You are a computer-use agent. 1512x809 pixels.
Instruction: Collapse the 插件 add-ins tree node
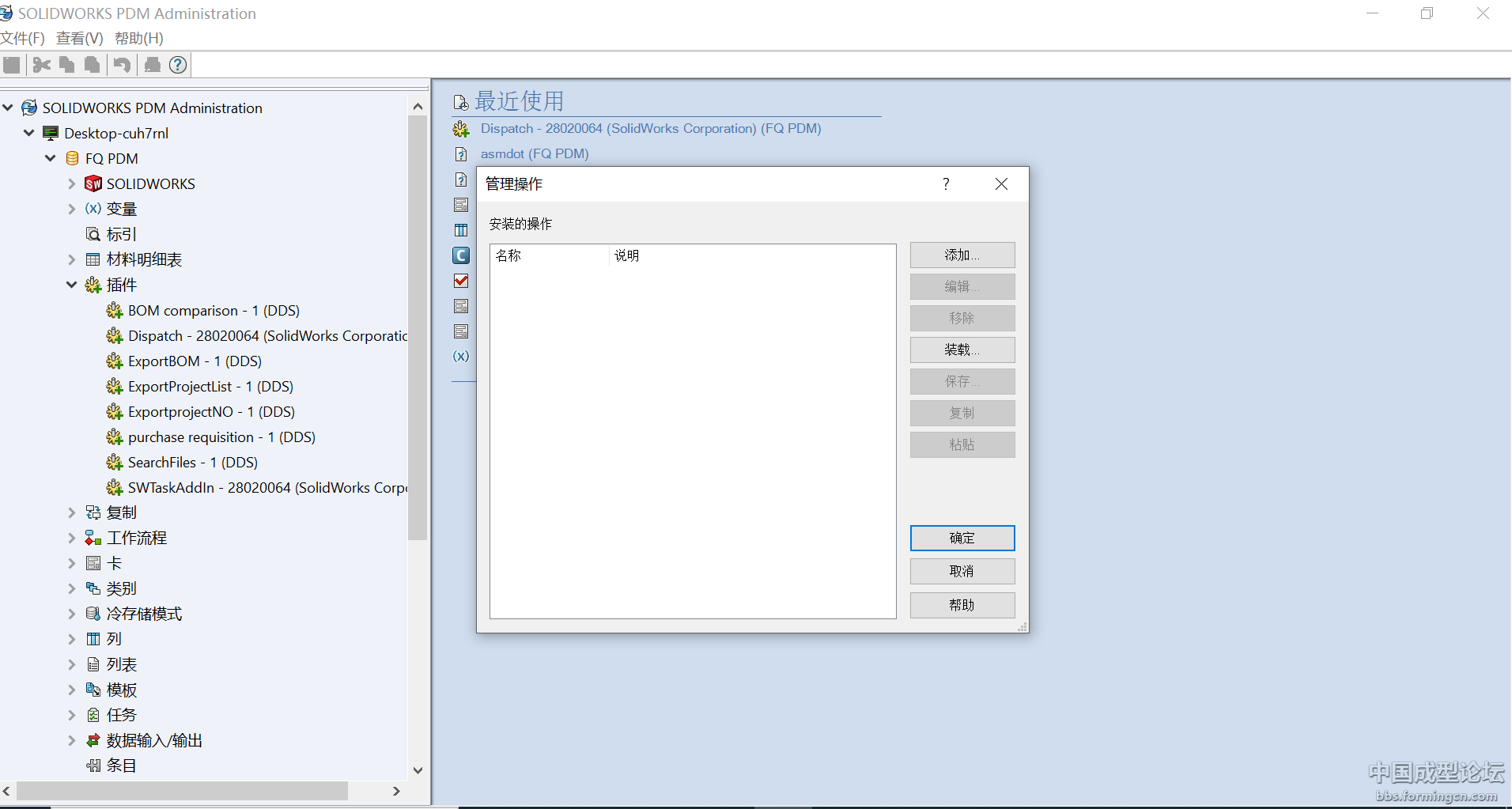[72, 285]
